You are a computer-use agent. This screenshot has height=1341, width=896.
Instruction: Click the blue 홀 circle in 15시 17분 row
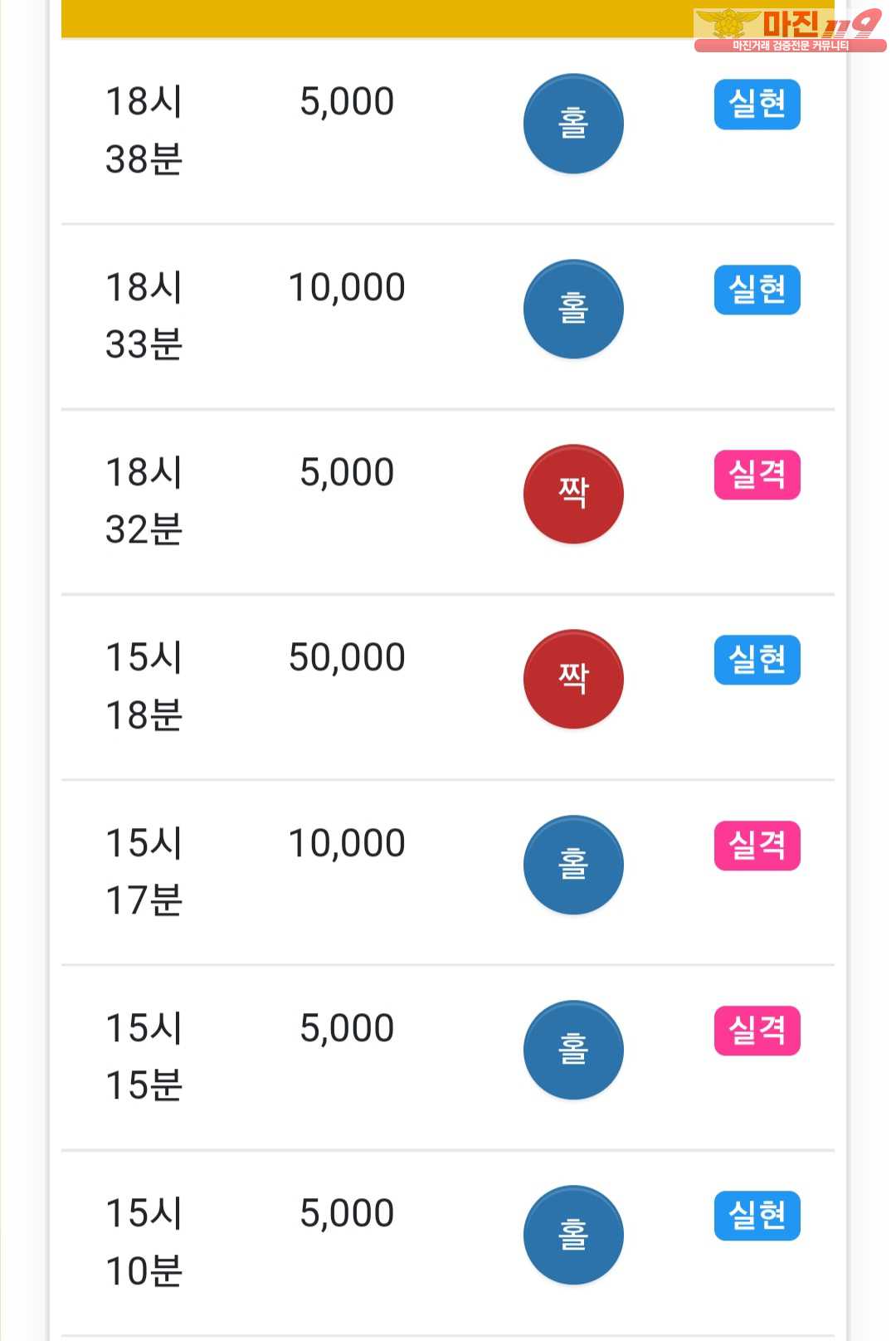click(573, 865)
